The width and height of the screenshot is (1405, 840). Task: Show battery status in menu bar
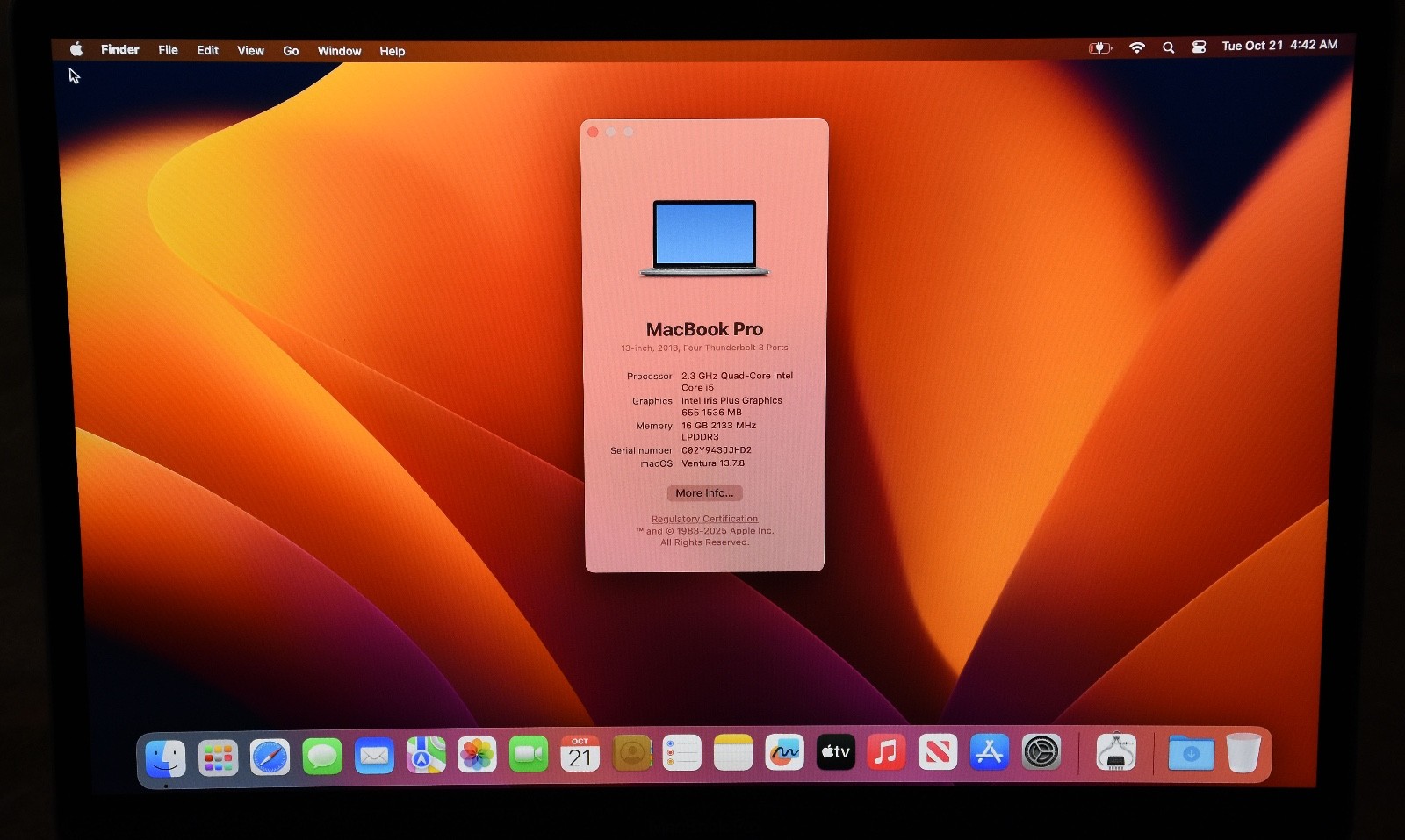(x=1099, y=48)
